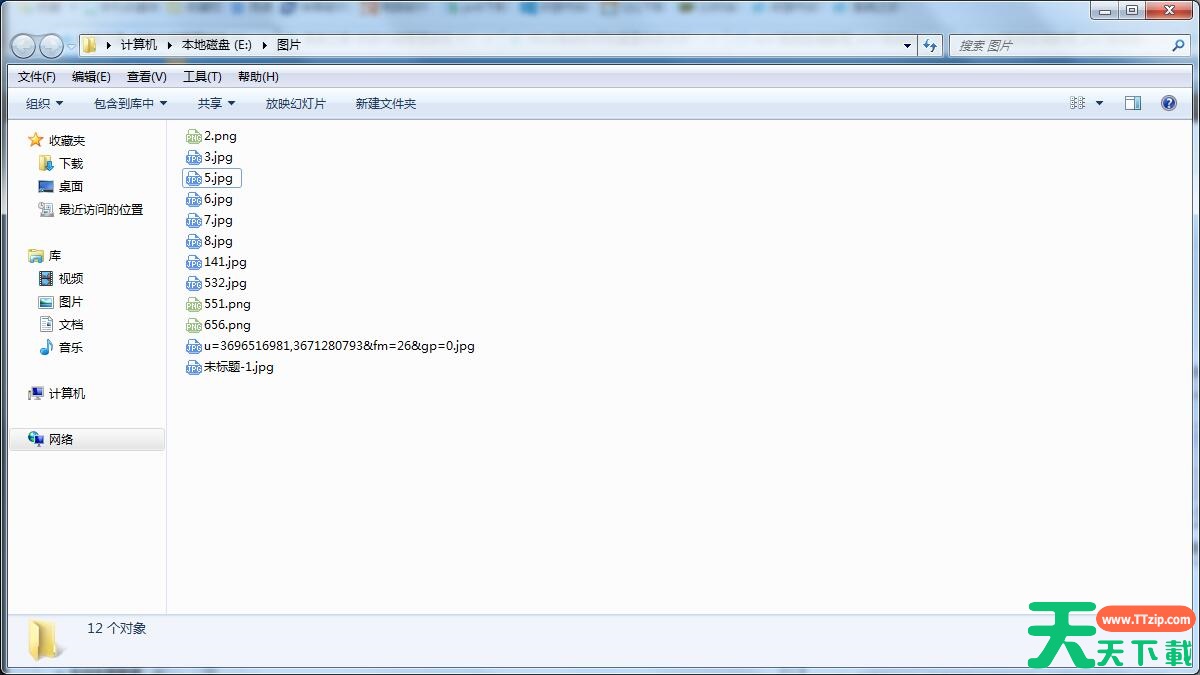Screen dimensions: 1200x675
Task: Toggle the preview pane icon
Action: pyautogui.click(x=1133, y=103)
